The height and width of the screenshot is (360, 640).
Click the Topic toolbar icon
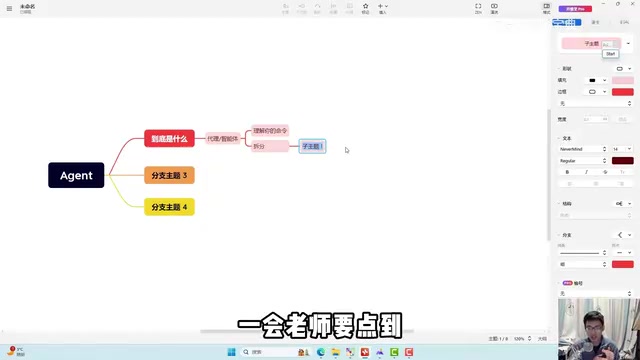click(286, 8)
